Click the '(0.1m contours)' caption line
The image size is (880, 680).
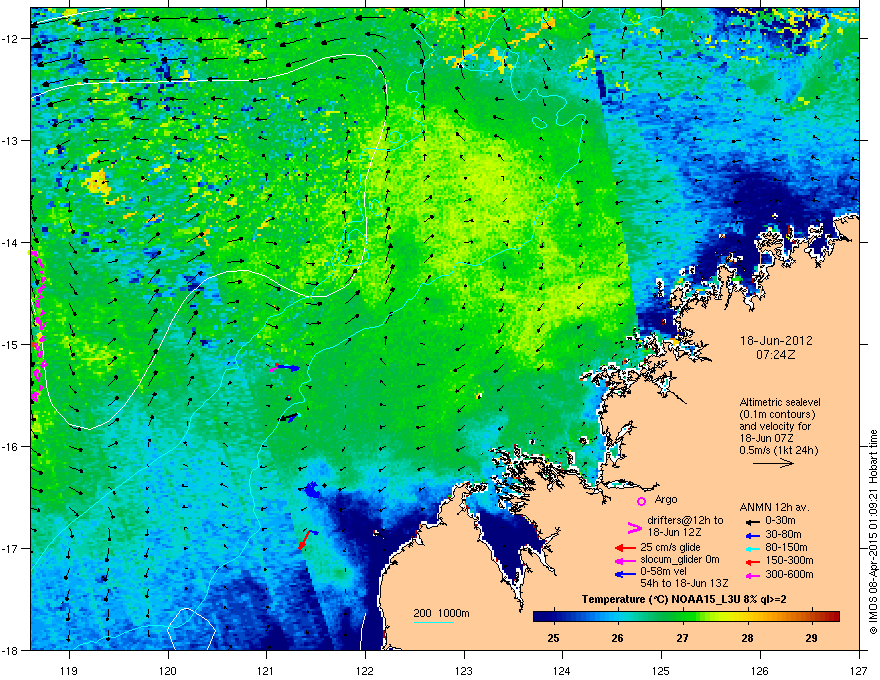(x=777, y=415)
